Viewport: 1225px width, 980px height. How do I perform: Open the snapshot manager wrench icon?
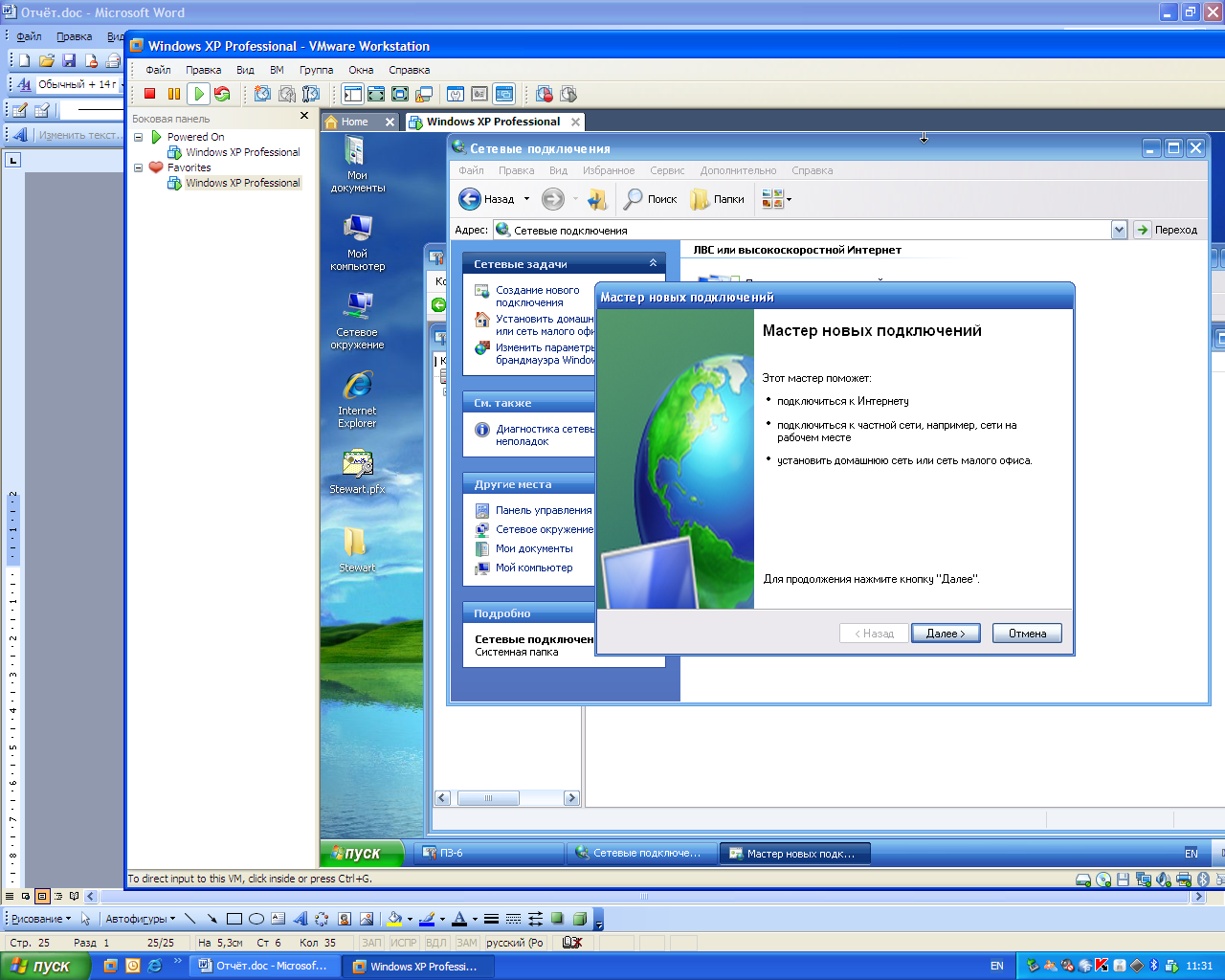pyautogui.click(x=310, y=94)
